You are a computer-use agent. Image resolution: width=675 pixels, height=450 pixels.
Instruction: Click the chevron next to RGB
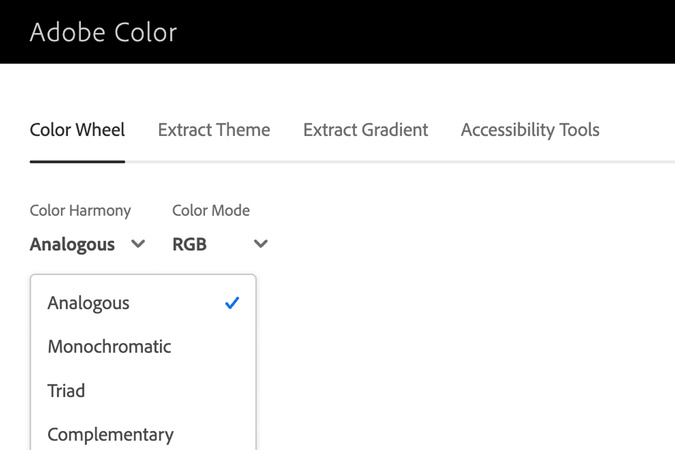(x=260, y=244)
